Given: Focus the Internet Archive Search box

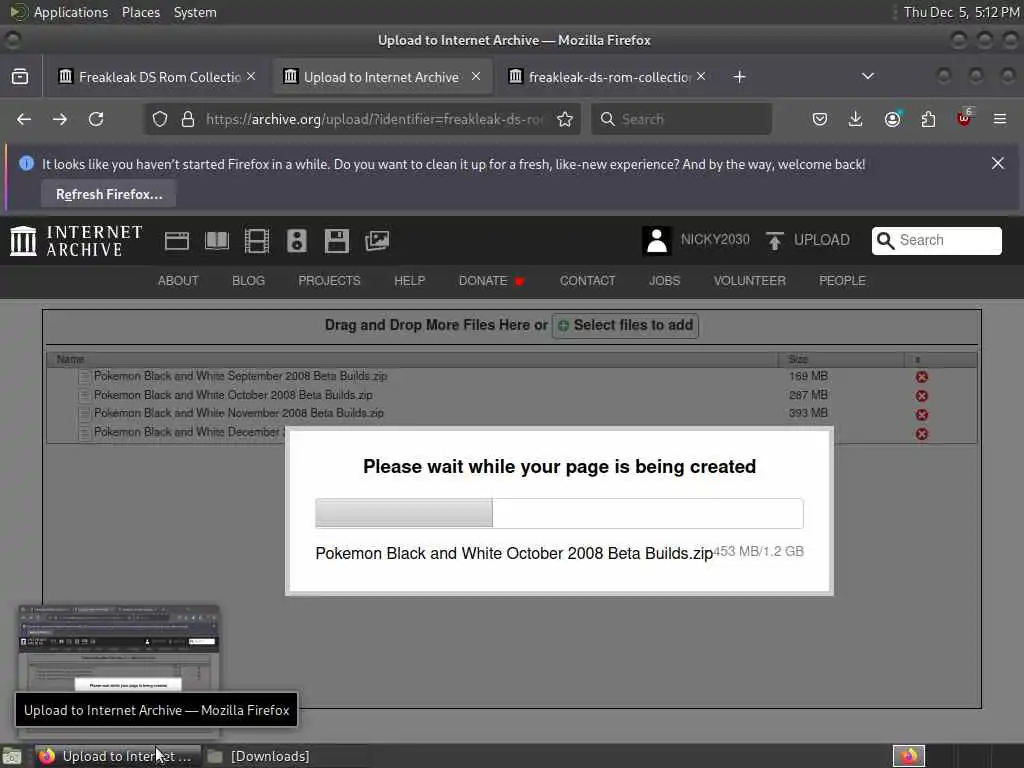Looking at the screenshot, I should (936, 240).
